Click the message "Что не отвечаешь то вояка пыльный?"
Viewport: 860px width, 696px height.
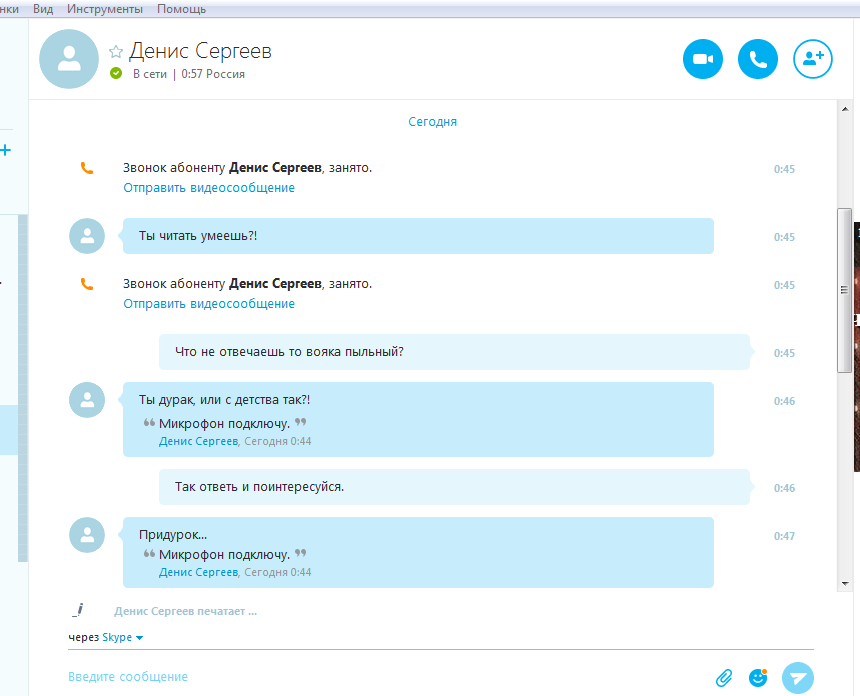click(454, 352)
